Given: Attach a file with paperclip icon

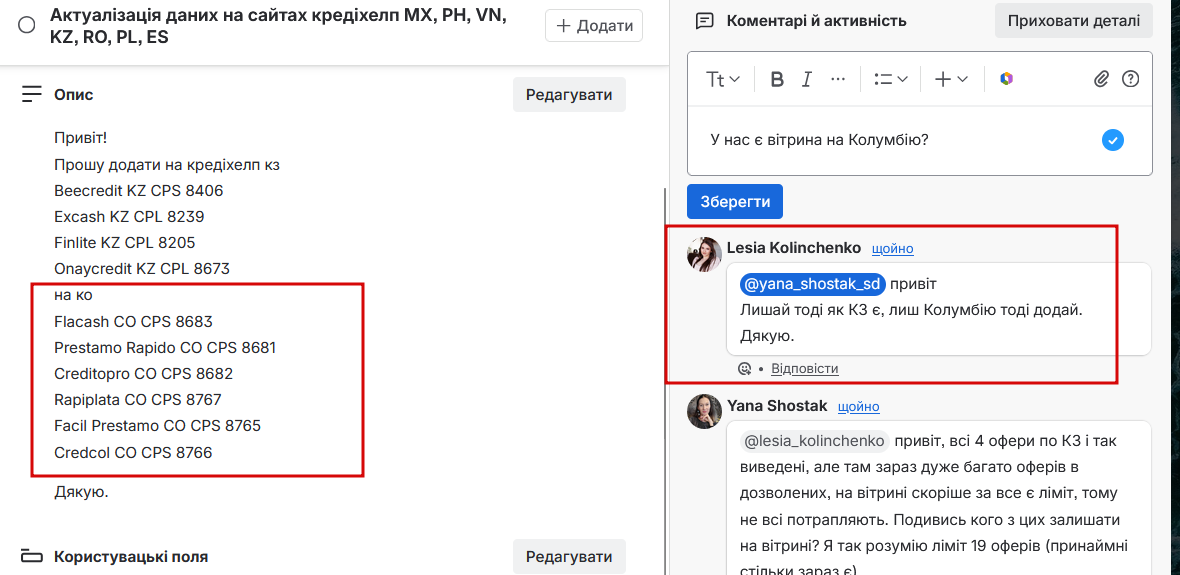Looking at the screenshot, I should (1101, 79).
